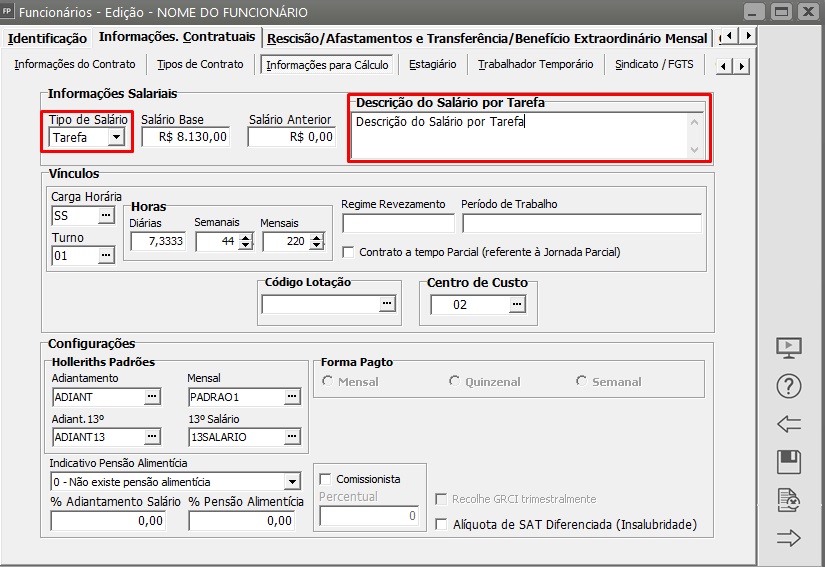Go to next record with right arrow
Image resolution: width=825 pixels, height=567 pixels.
(x=789, y=538)
